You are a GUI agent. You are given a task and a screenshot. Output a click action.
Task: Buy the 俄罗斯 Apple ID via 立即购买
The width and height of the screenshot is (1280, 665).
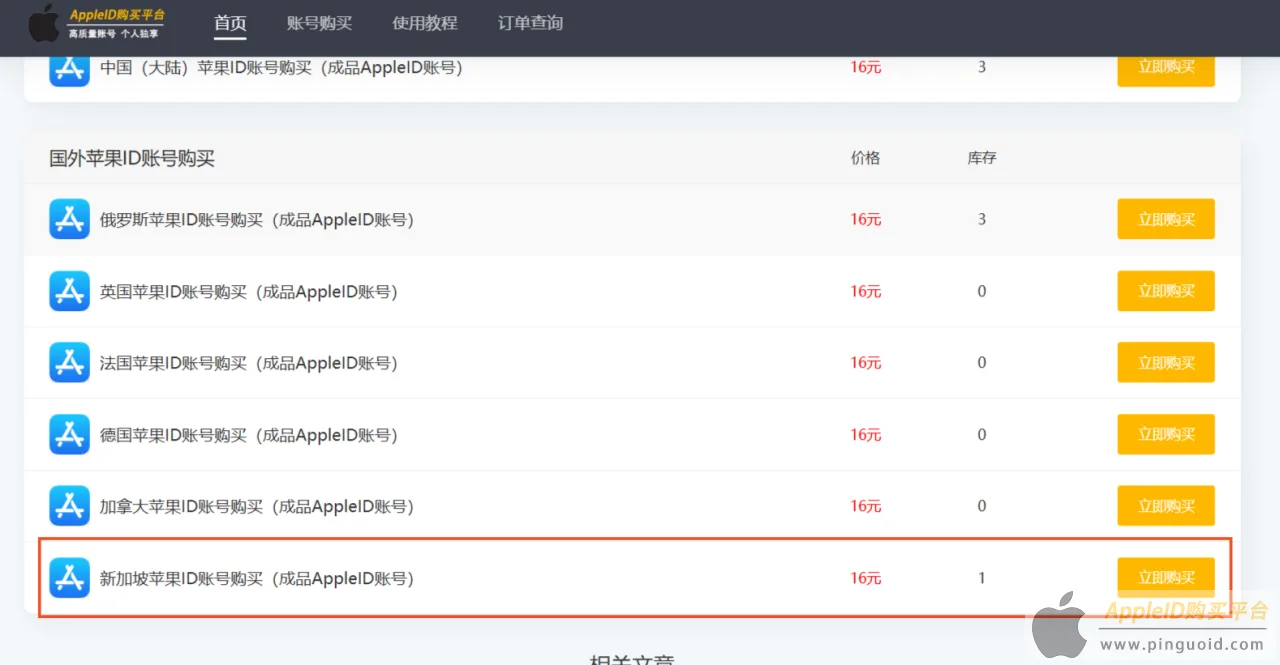(1166, 219)
